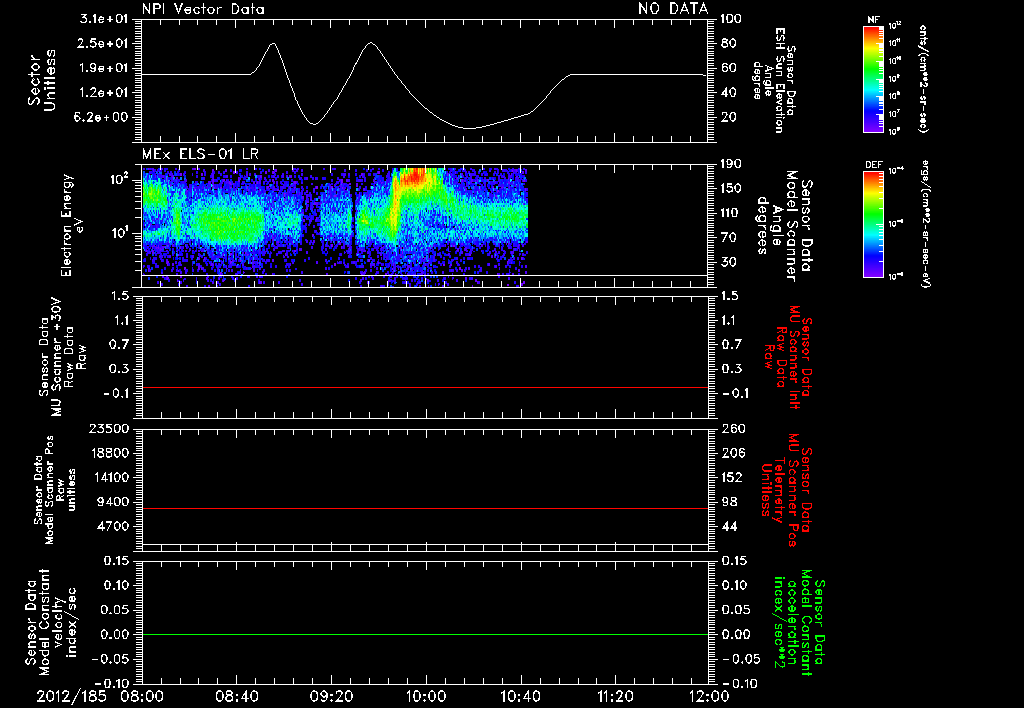
Task: Click the "152" telemetry tick value
Action: (x=731, y=477)
